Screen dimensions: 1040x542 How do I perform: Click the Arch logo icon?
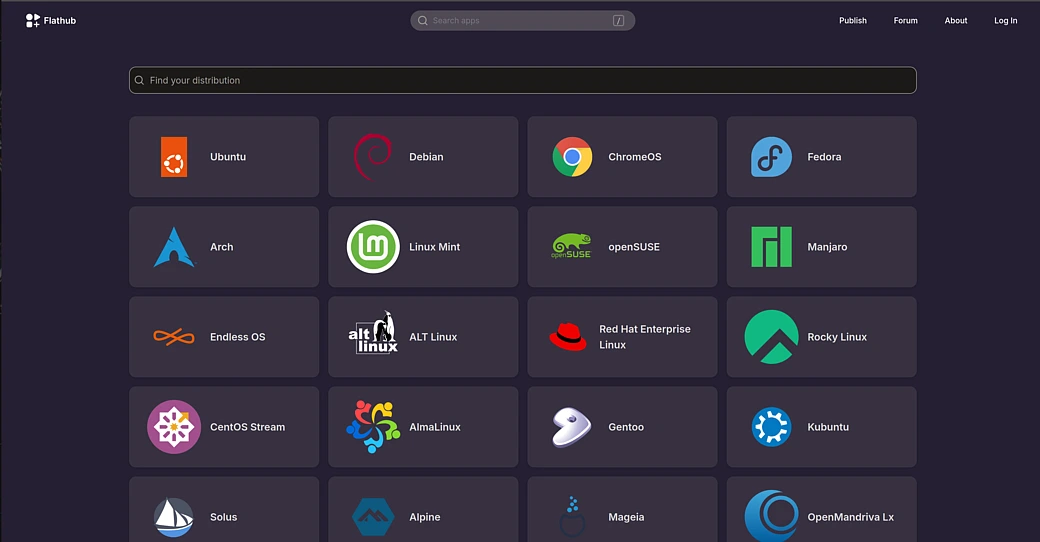tap(174, 247)
